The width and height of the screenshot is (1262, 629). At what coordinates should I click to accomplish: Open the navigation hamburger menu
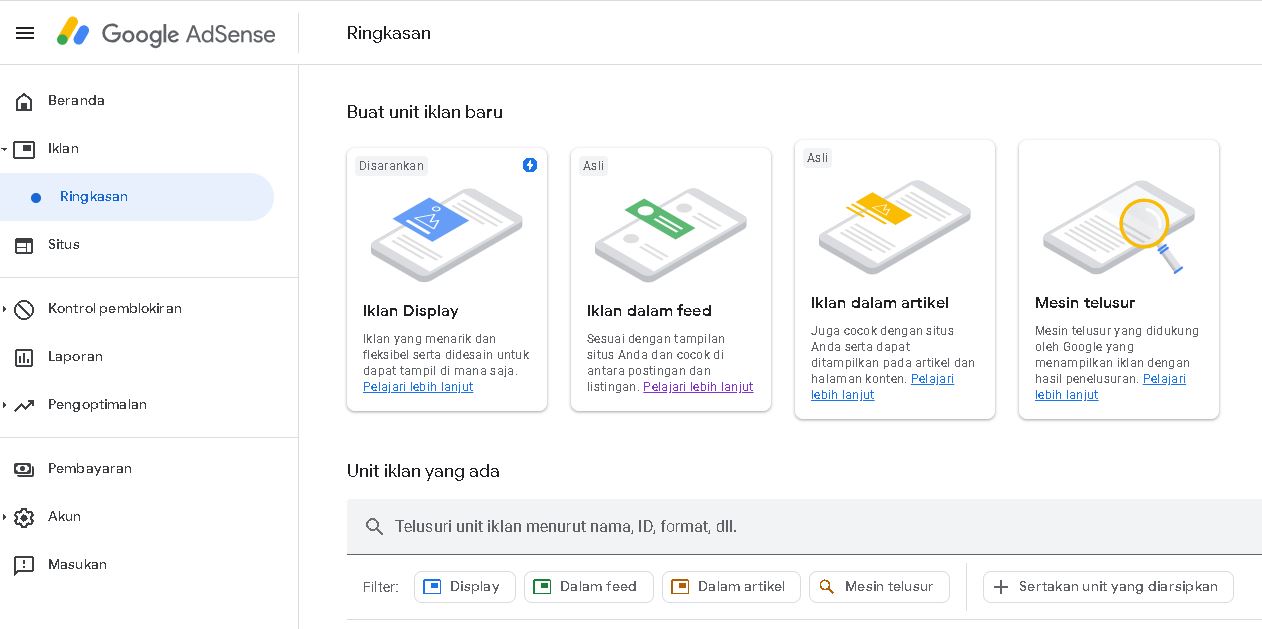click(x=25, y=33)
